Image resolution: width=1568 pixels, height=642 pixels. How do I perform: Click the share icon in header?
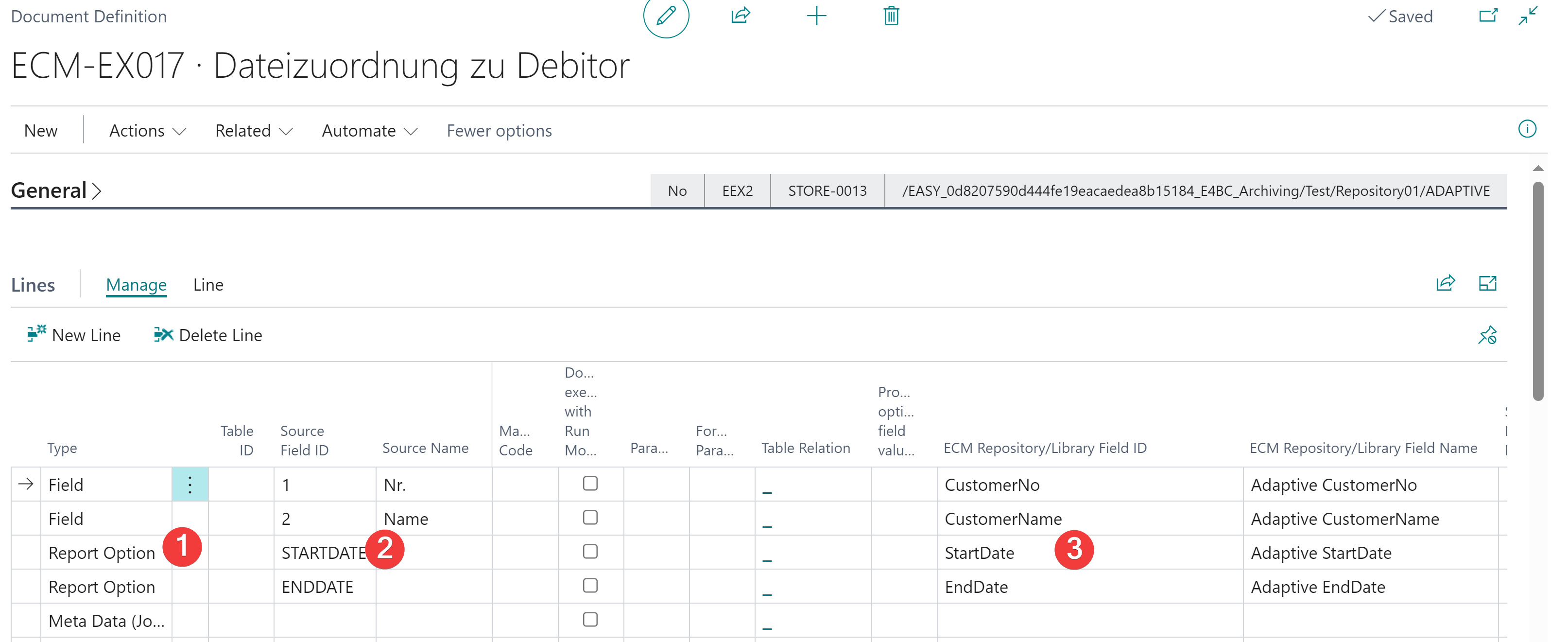pyautogui.click(x=740, y=16)
